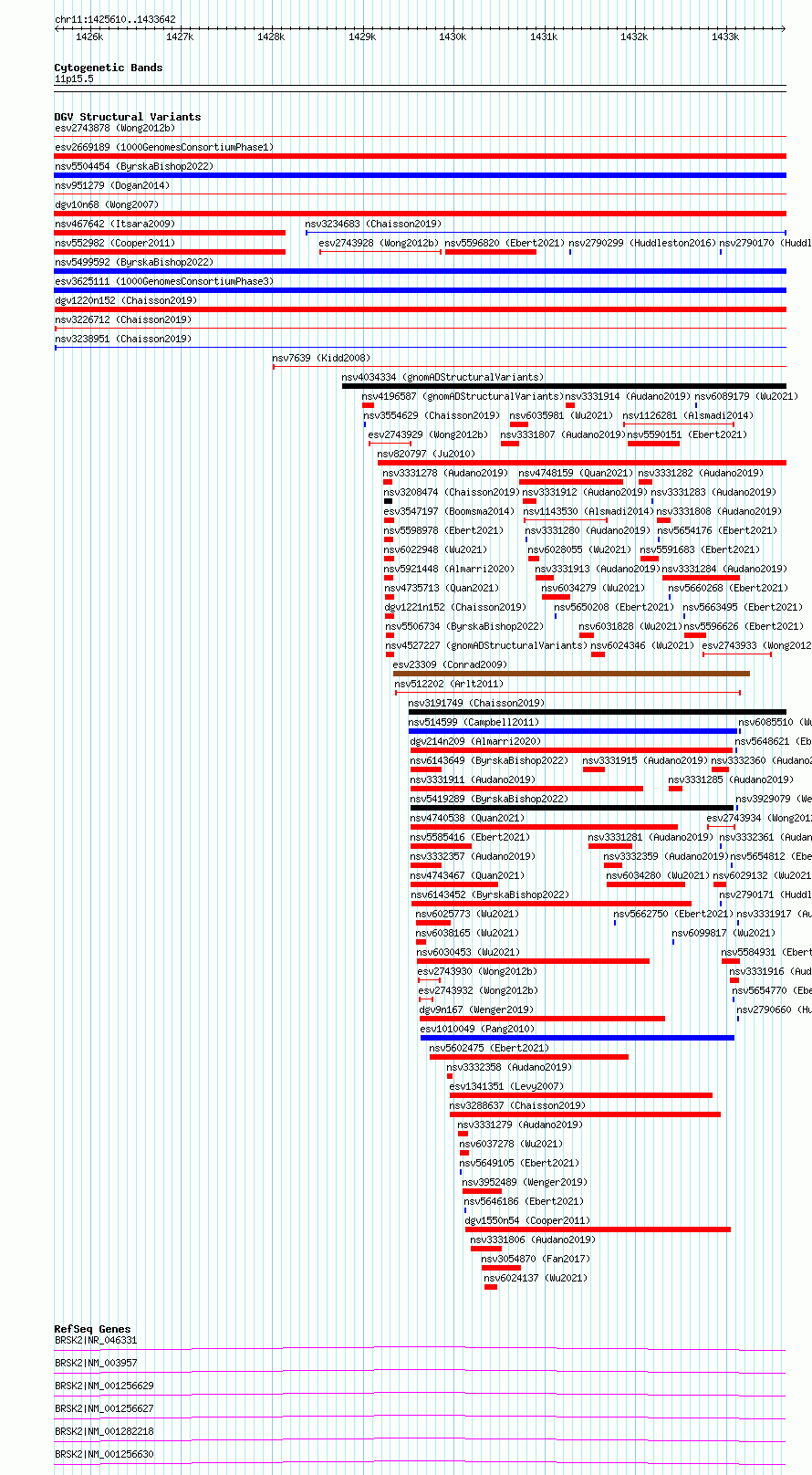
Task: Click the nsv467642 Itsara2009 label
Action: (115, 224)
